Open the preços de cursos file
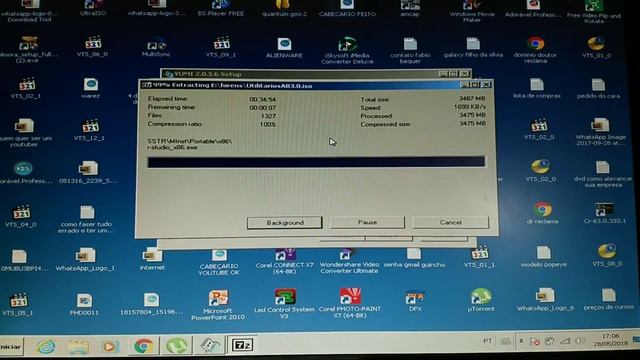 [x=608, y=299]
